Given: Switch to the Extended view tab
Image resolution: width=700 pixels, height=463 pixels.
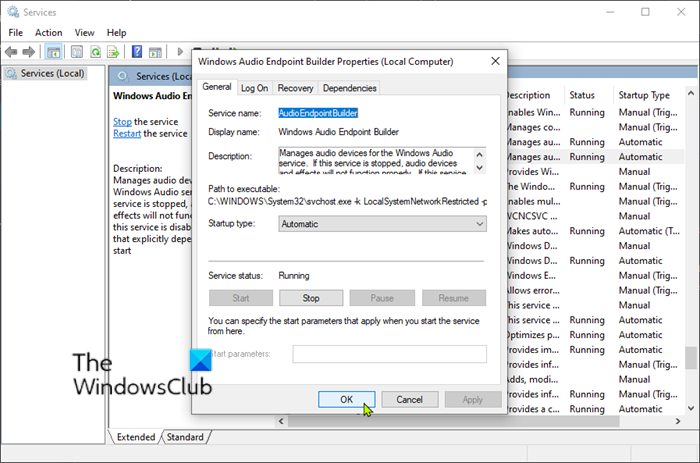Looking at the screenshot, I should [x=136, y=437].
